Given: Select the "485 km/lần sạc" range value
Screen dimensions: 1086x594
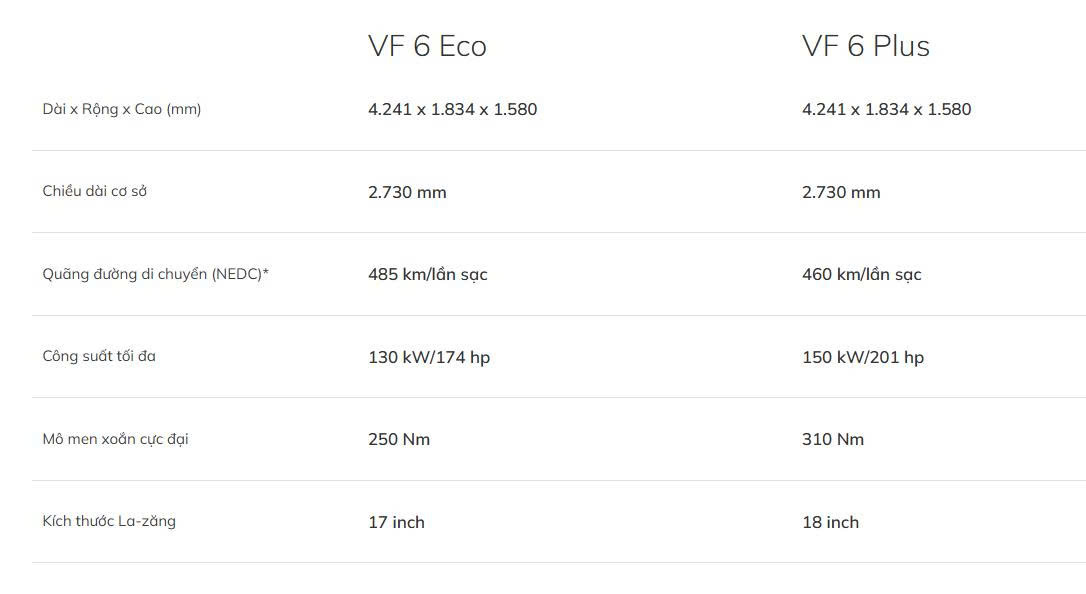Looking at the screenshot, I should point(427,274).
